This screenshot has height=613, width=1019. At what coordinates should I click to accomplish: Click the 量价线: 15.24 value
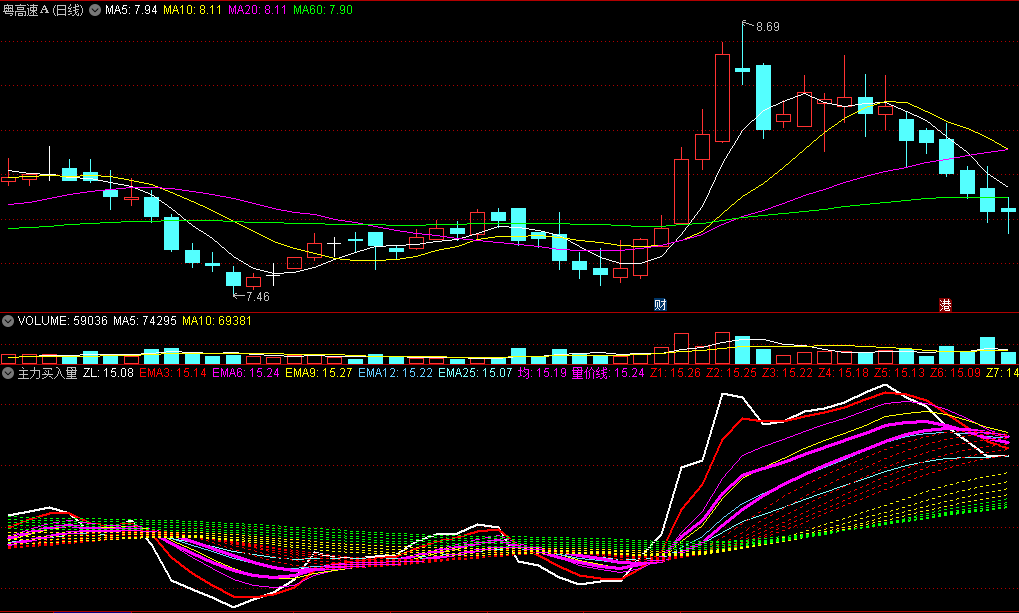[608, 373]
